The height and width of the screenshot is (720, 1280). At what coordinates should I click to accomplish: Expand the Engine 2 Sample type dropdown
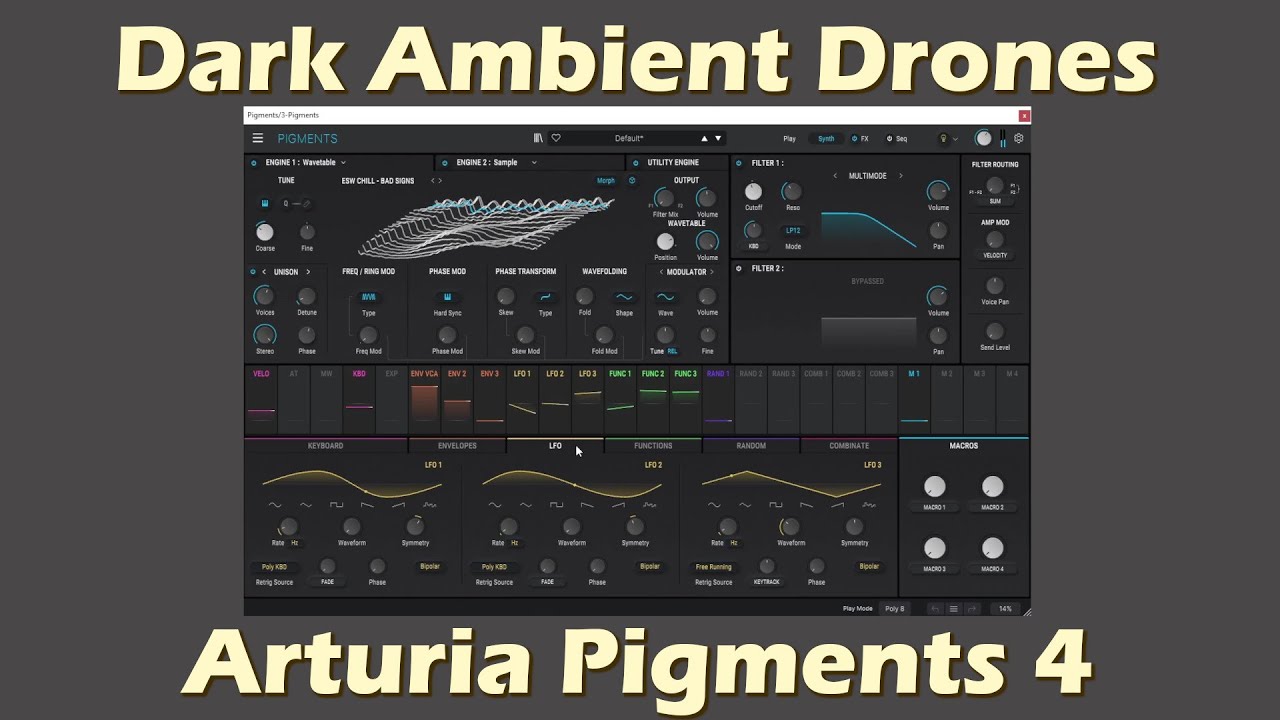(534, 162)
